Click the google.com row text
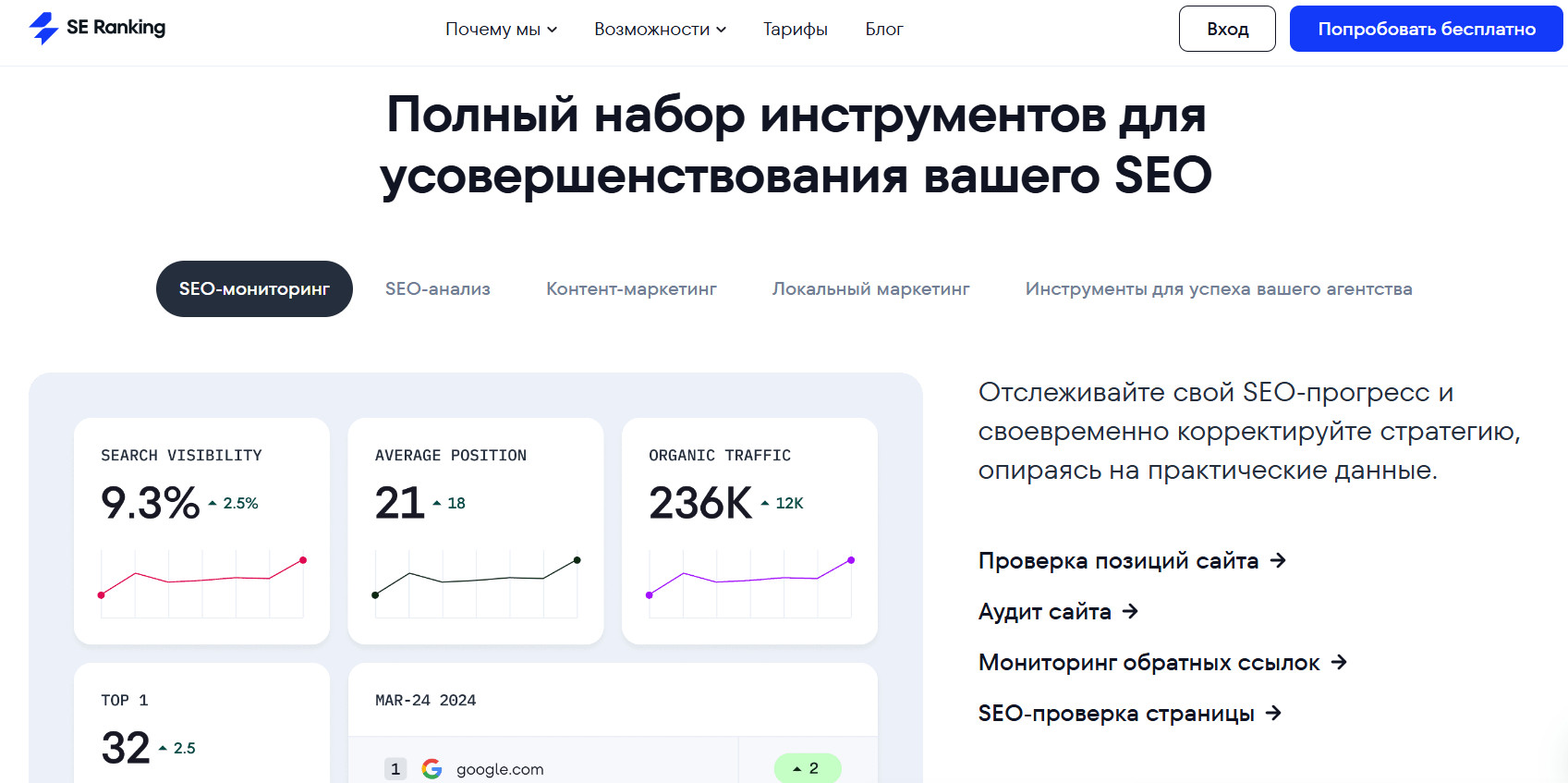The image size is (1568, 783). 500,769
